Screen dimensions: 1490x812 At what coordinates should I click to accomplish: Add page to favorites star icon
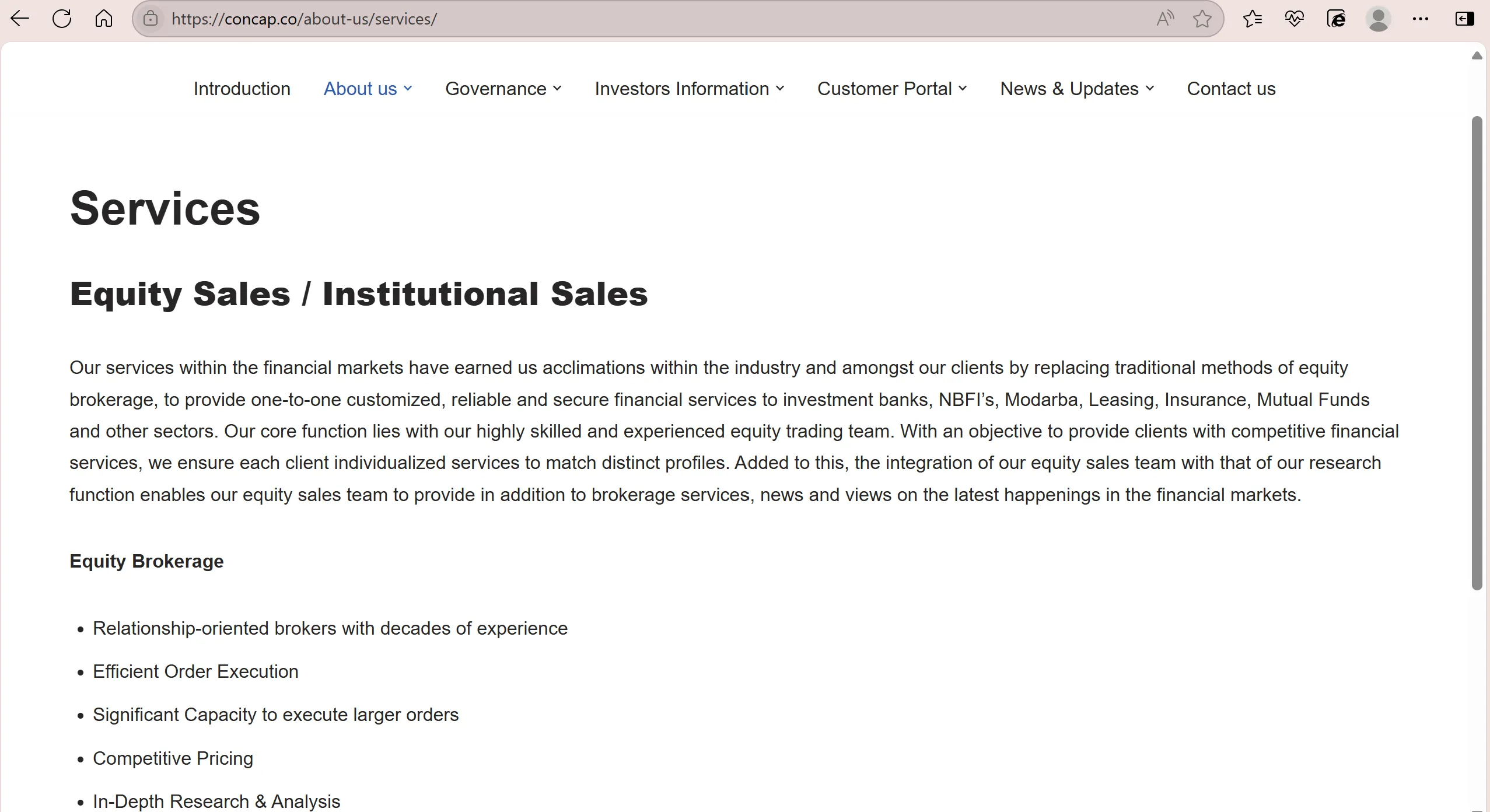(1202, 19)
